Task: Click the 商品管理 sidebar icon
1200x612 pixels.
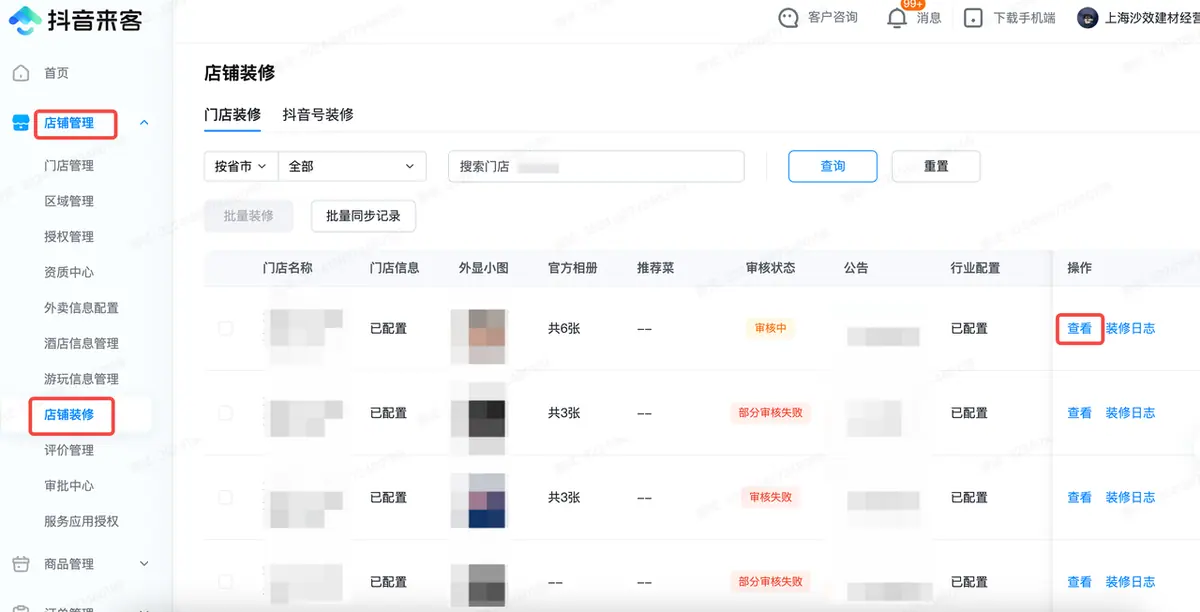Action: click(21, 564)
